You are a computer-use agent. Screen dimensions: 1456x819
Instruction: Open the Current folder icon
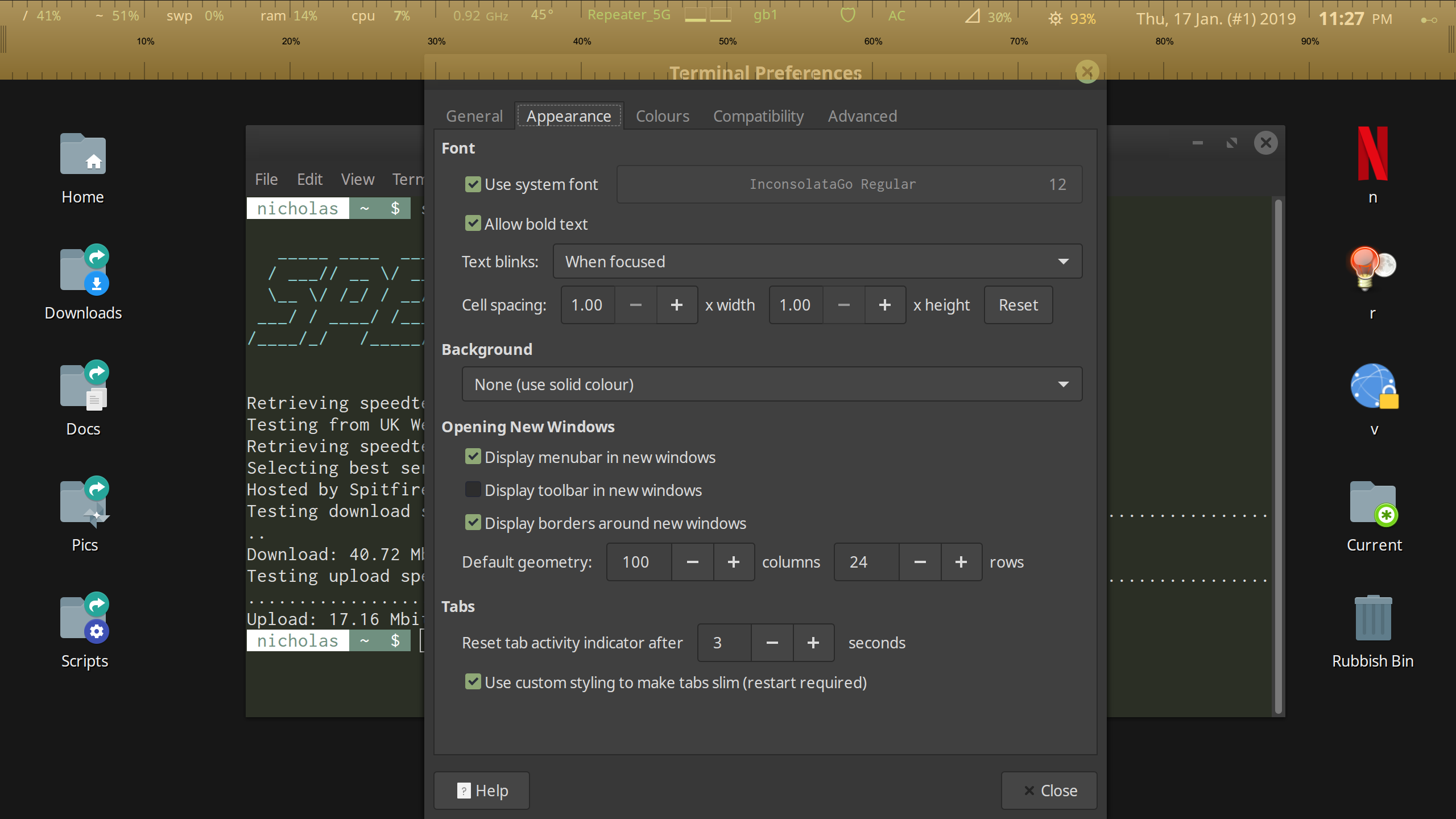coord(1372,503)
